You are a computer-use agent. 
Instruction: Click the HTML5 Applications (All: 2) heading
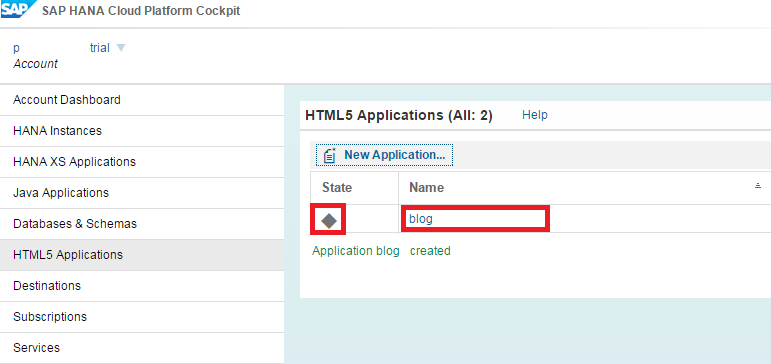pos(399,116)
